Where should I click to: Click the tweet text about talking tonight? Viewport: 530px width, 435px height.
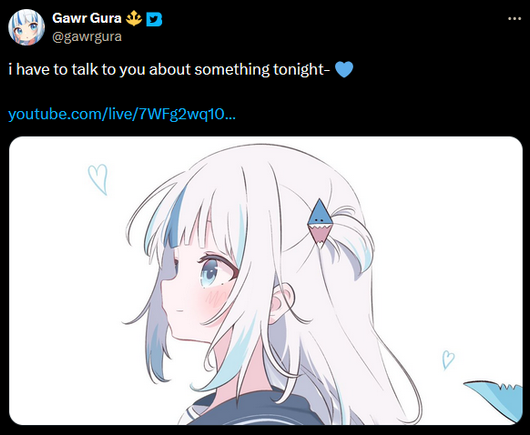(169, 70)
